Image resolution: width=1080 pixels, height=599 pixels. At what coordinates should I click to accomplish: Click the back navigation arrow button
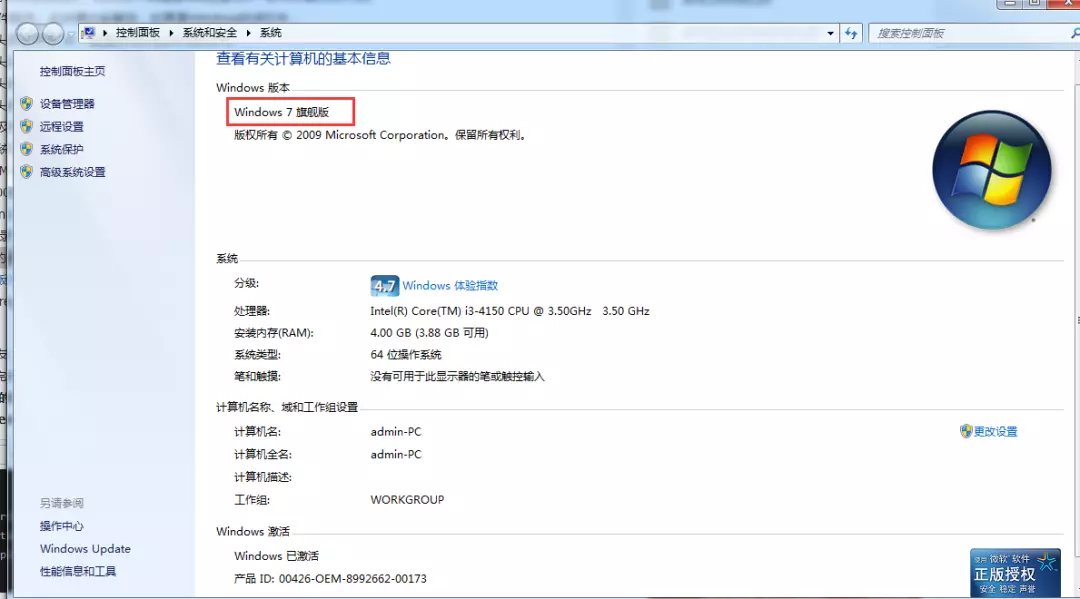pyautogui.click(x=28, y=33)
